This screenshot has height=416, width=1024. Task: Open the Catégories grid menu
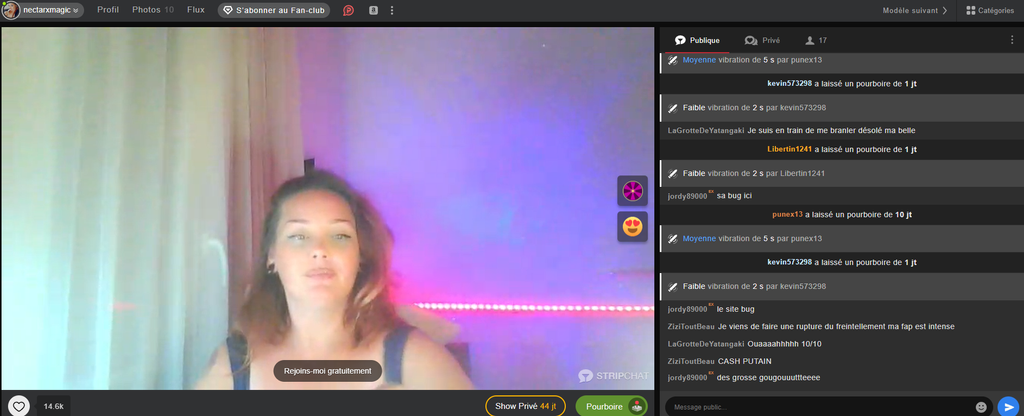(x=990, y=10)
